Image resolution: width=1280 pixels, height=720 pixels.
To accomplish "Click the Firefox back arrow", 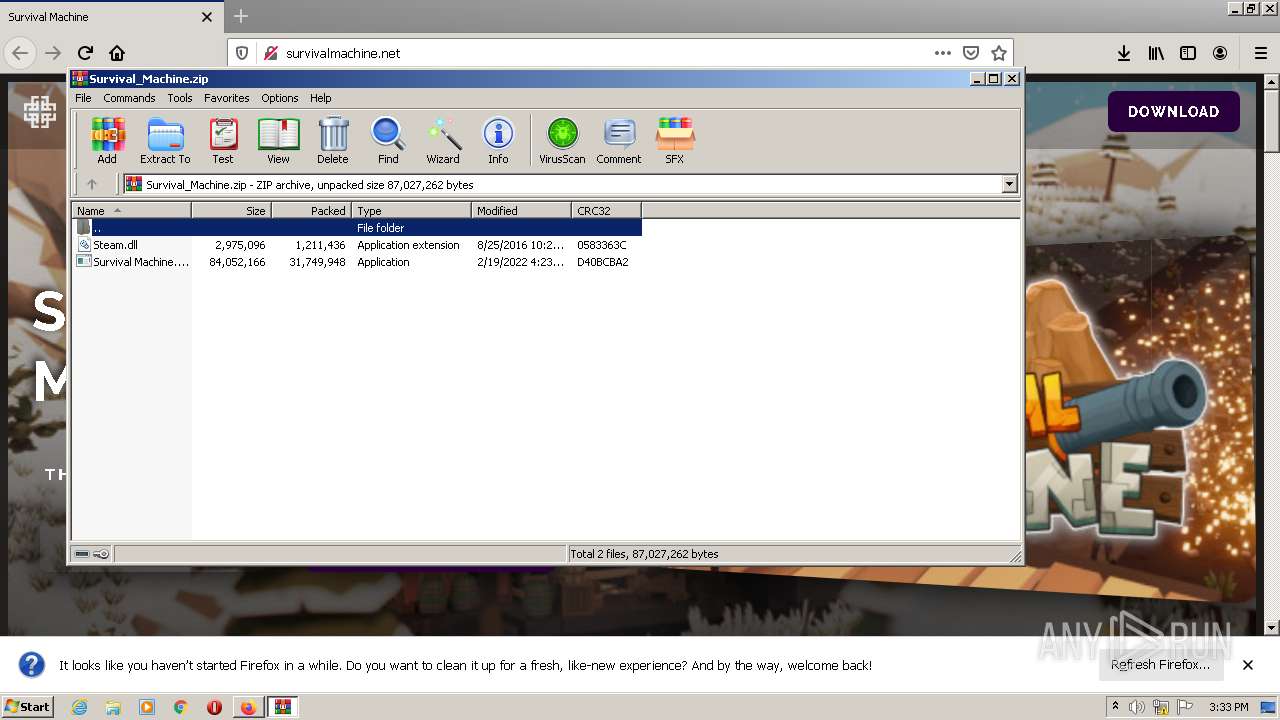I will click(x=20, y=53).
